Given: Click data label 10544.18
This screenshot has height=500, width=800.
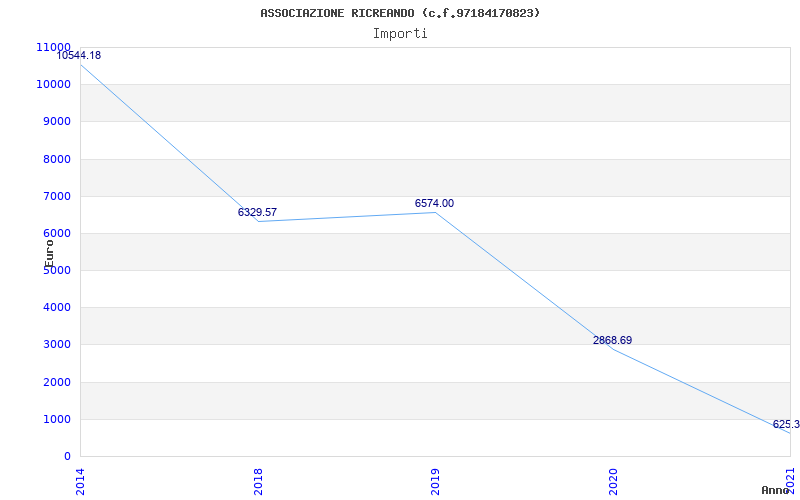Looking at the screenshot, I should (x=79, y=55).
